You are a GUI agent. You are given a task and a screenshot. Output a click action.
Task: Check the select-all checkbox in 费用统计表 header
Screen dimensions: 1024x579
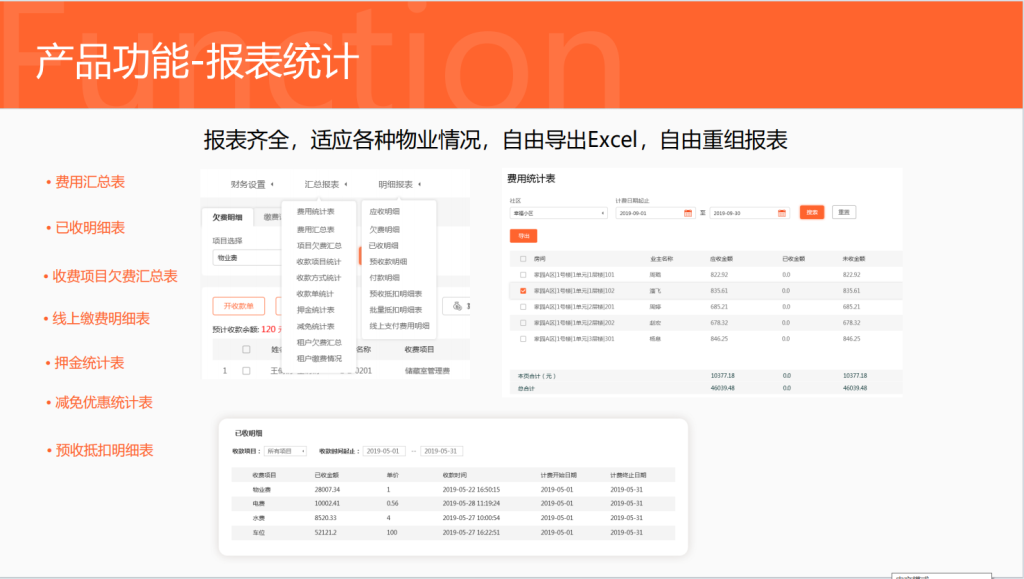tap(522, 260)
